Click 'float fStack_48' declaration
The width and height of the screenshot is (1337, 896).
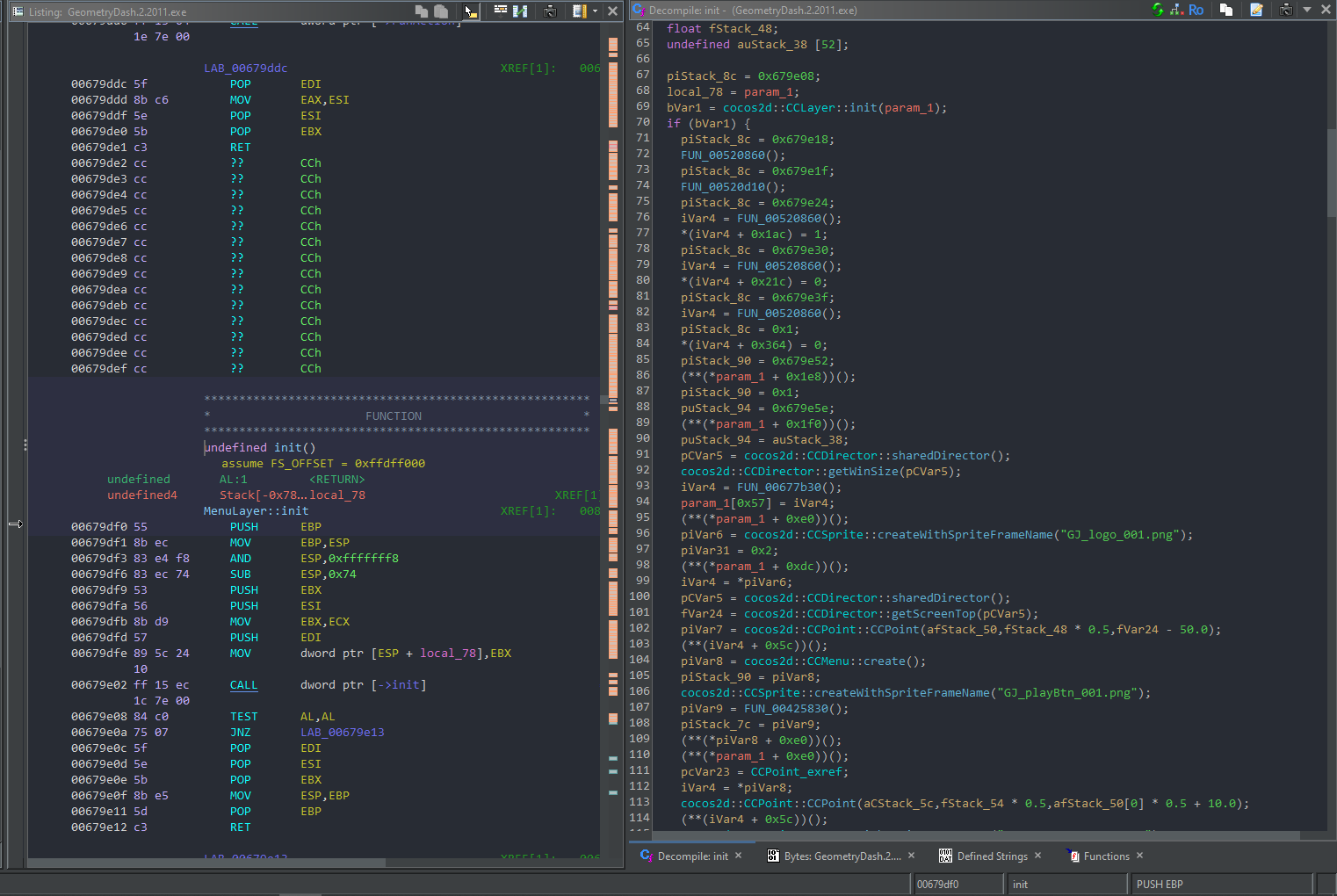(x=722, y=29)
